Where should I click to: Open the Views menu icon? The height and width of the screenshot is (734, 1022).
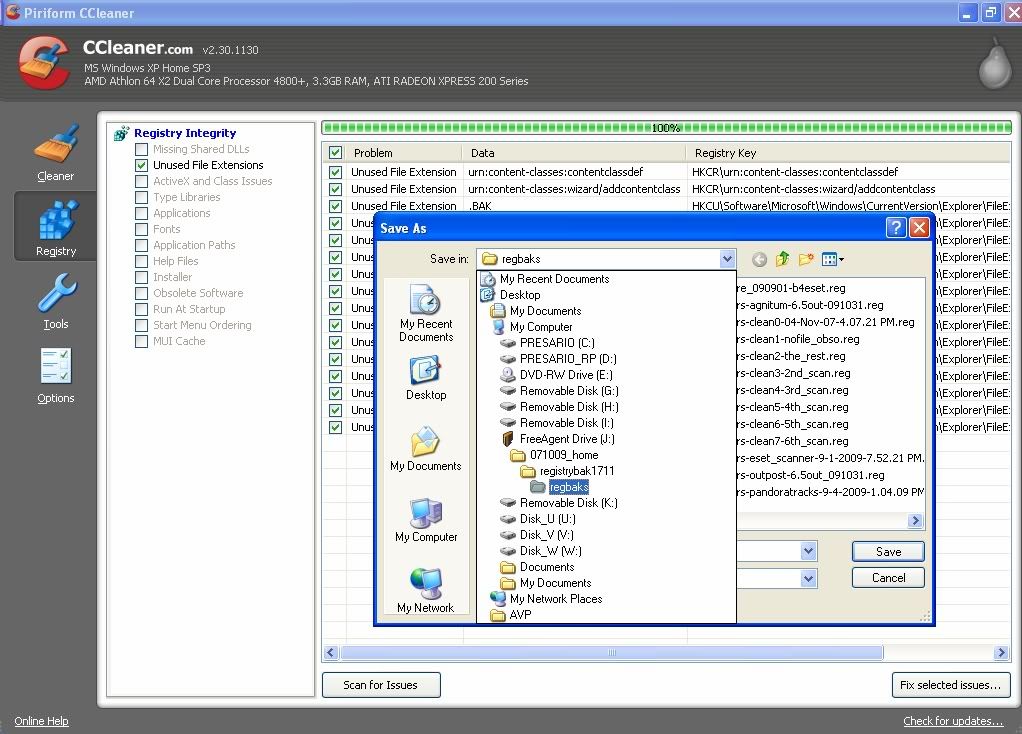(x=832, y=259)
